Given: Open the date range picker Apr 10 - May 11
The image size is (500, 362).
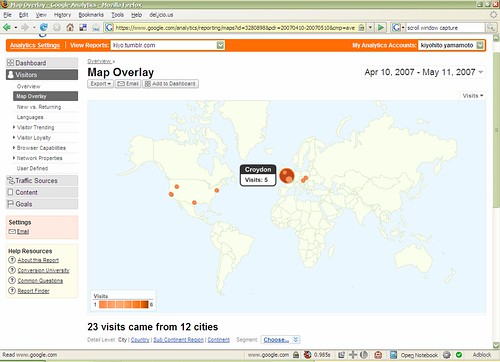Looking at the screenshot, I should pyautogui.click(x=423, y=72).
